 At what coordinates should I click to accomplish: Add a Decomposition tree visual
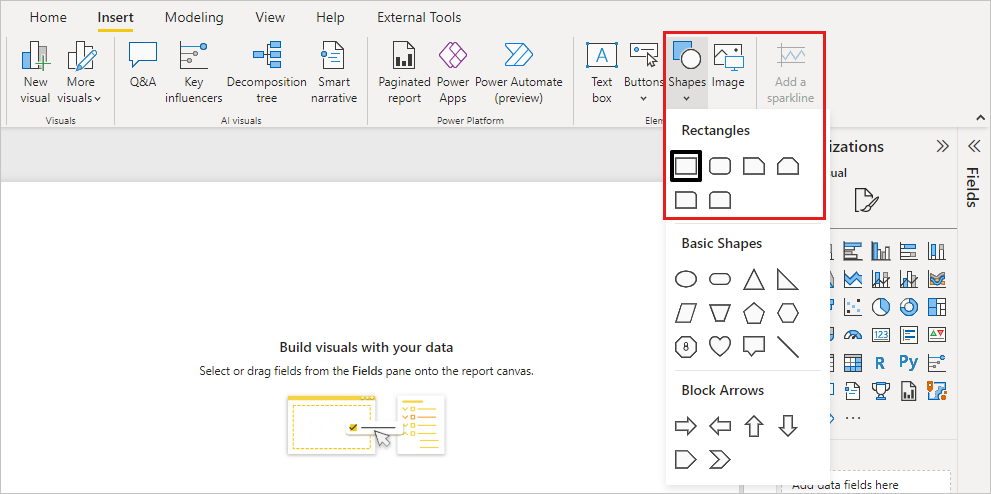pyautogui.click(x=266, y=71)
